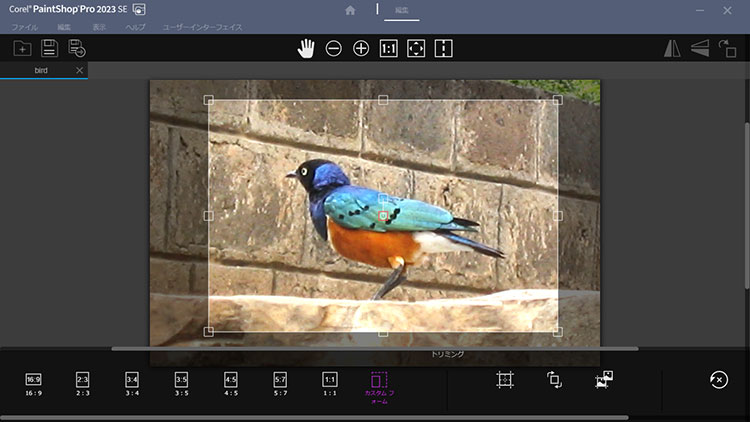Click the zoom out minus icon
The height and width of the screenshot is (422, 750).
334,48
